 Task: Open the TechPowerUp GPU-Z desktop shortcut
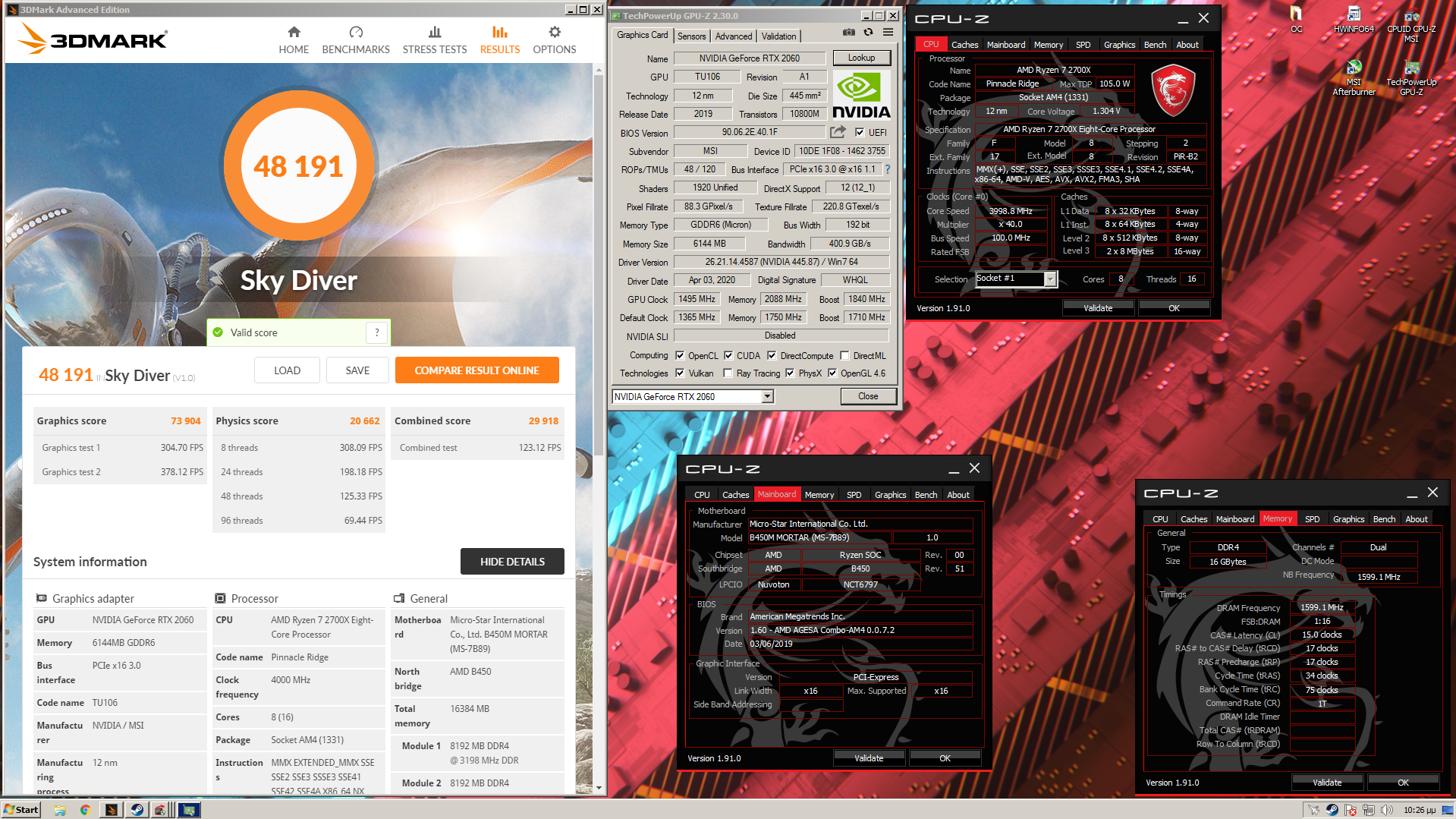(1411, 77)
